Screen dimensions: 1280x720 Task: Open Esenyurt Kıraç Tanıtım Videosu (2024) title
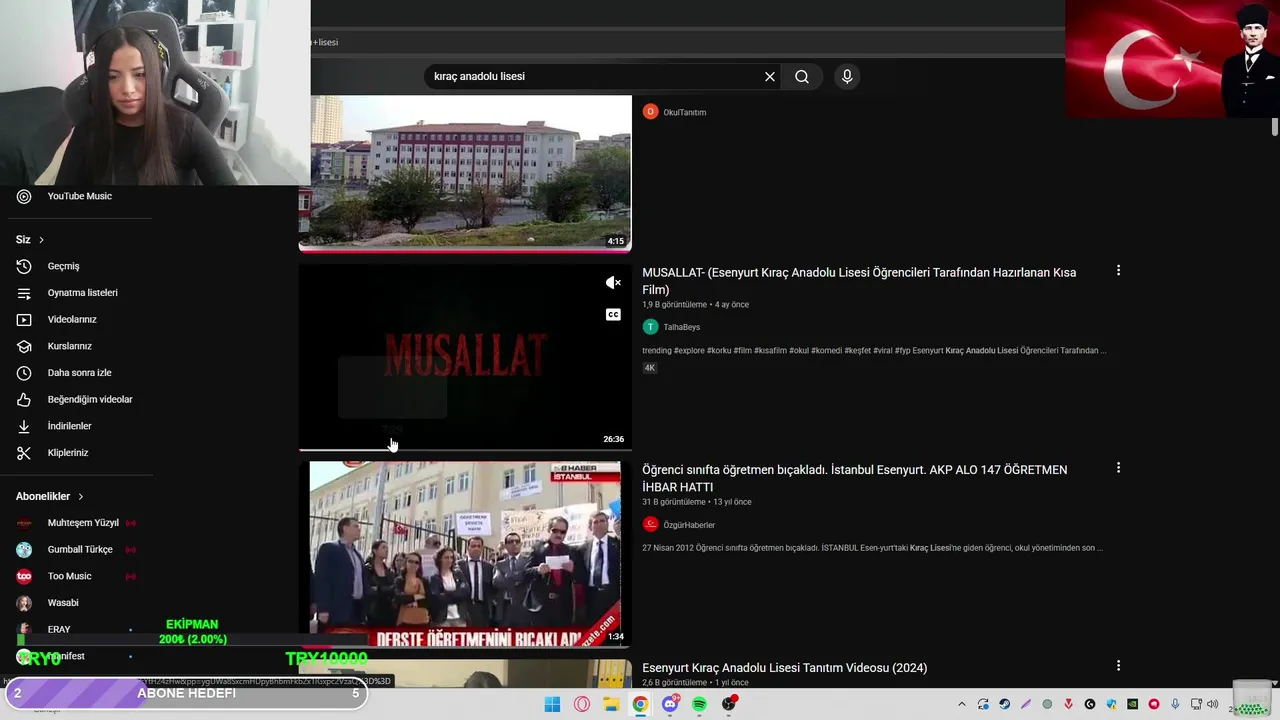784,668
